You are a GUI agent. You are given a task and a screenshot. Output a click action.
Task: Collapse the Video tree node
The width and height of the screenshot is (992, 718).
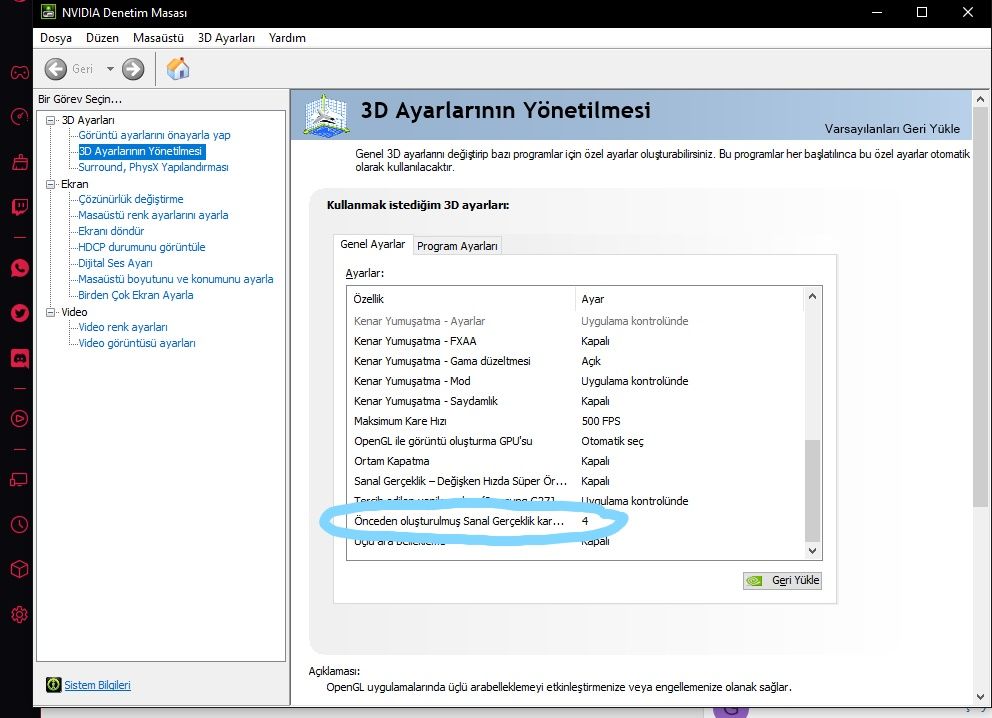tap(51, 312)
